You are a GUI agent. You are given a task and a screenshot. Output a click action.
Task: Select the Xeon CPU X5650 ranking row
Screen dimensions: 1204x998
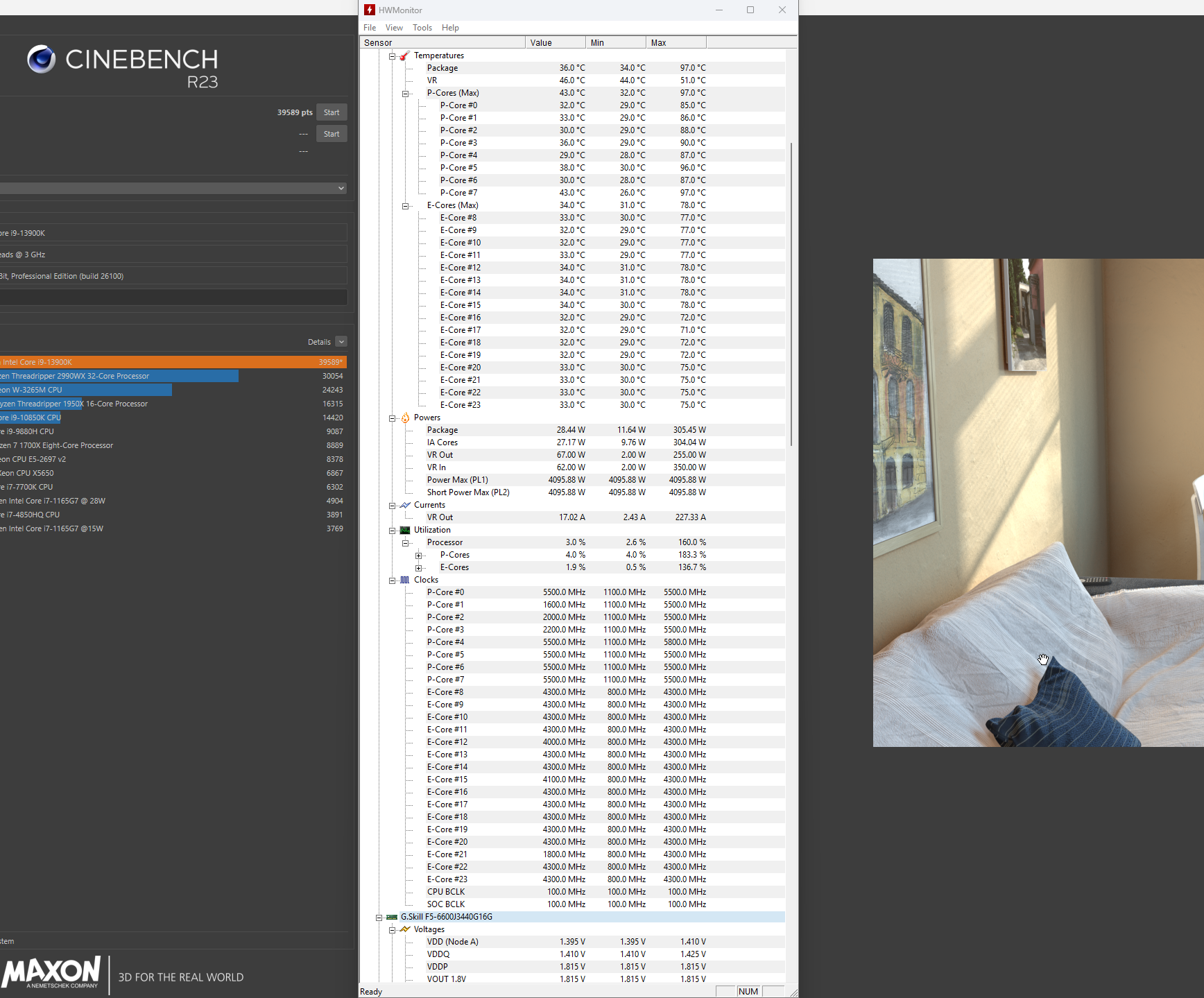(x=173, y=473)
